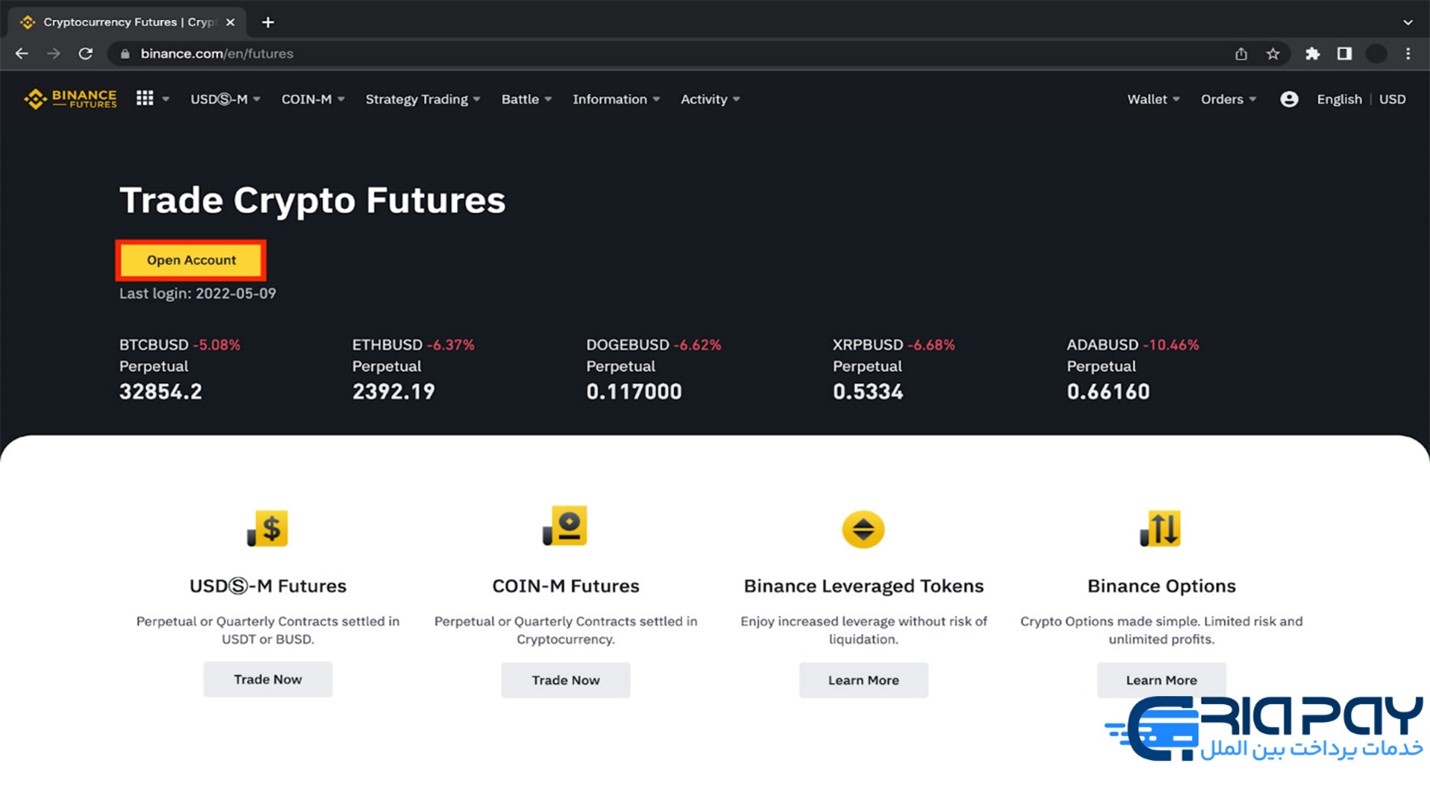Click the ADABUSD perpetual ticker
The height and width of the screenshot is (804, 1430).
[1133, 368]
